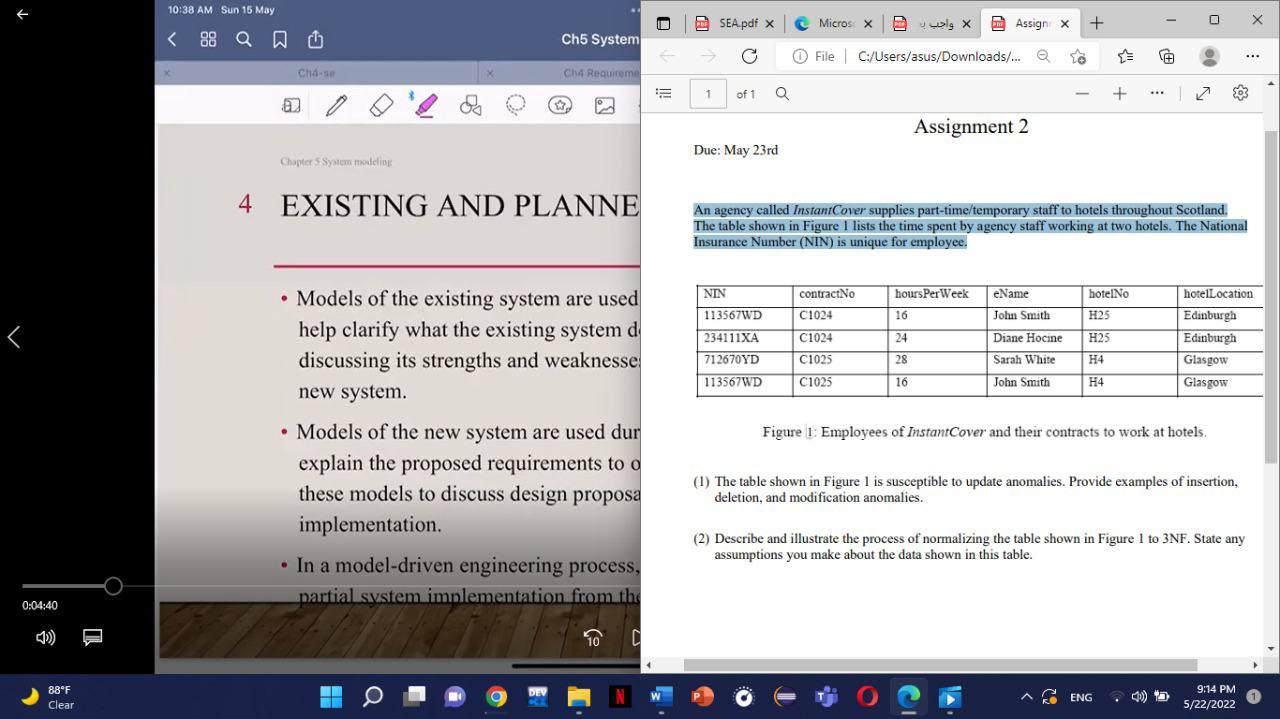Click the address bar file path
Screen dimensions: 1280x719
939,56
